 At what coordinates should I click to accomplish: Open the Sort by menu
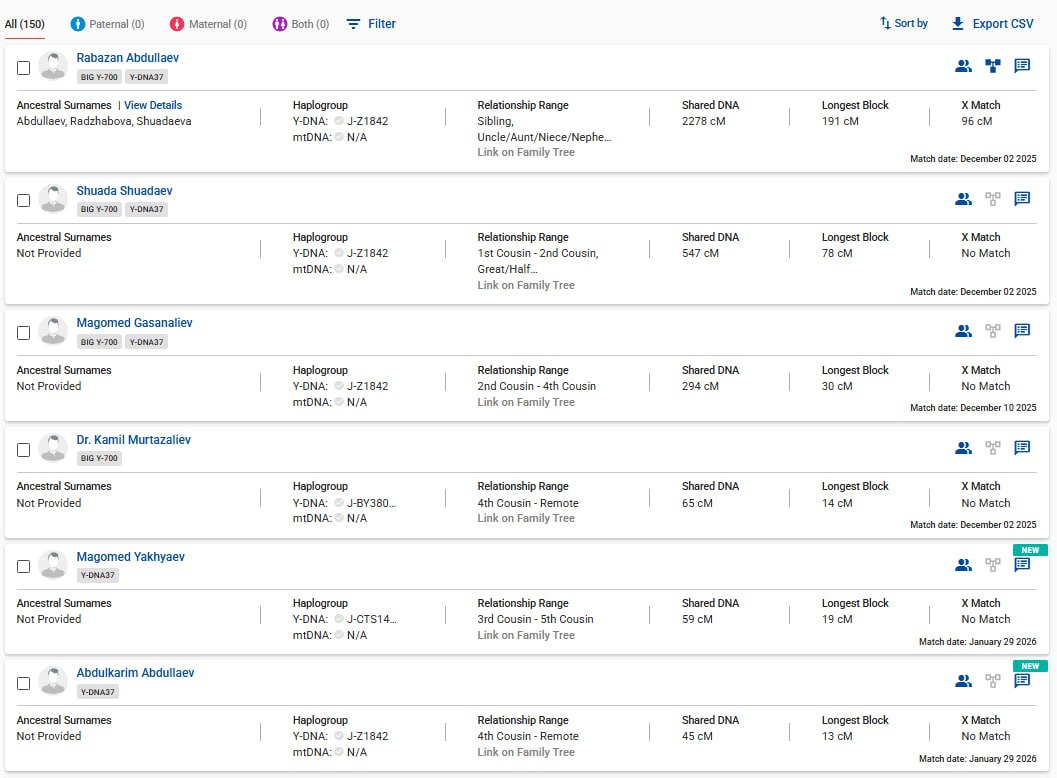click(904, 24)
